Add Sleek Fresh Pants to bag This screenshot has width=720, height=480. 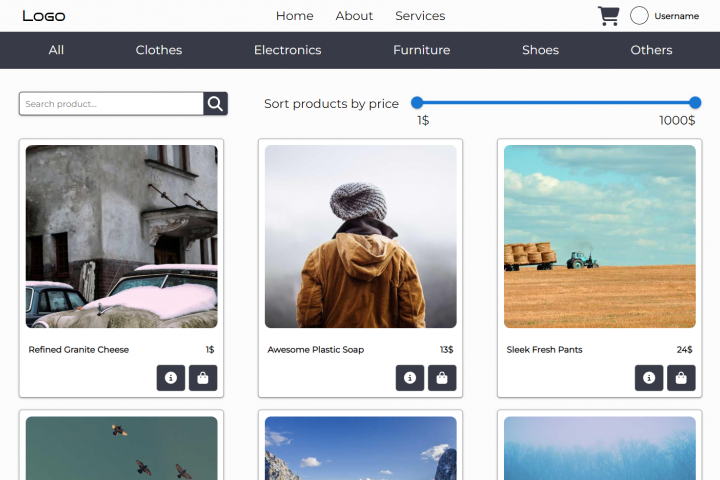[681, 378]
